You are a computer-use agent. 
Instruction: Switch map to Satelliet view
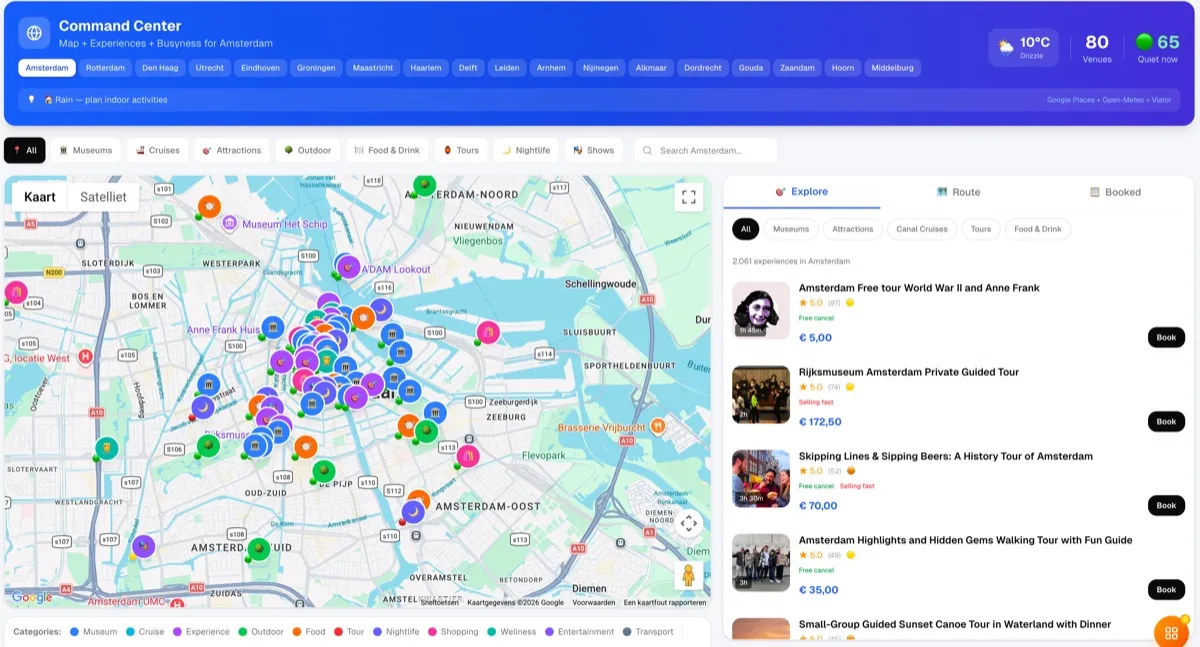click(104, 196)
